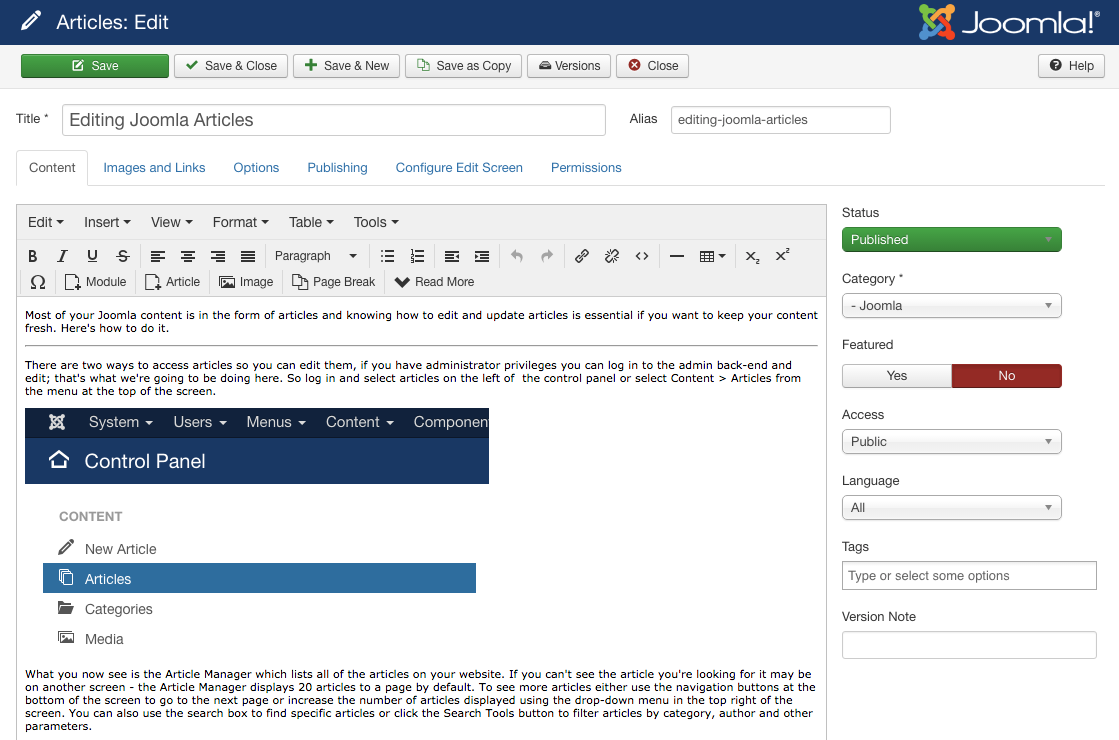Insert an Article link button
Viewport: 1119px width, 740px height.
pos(173,282)
